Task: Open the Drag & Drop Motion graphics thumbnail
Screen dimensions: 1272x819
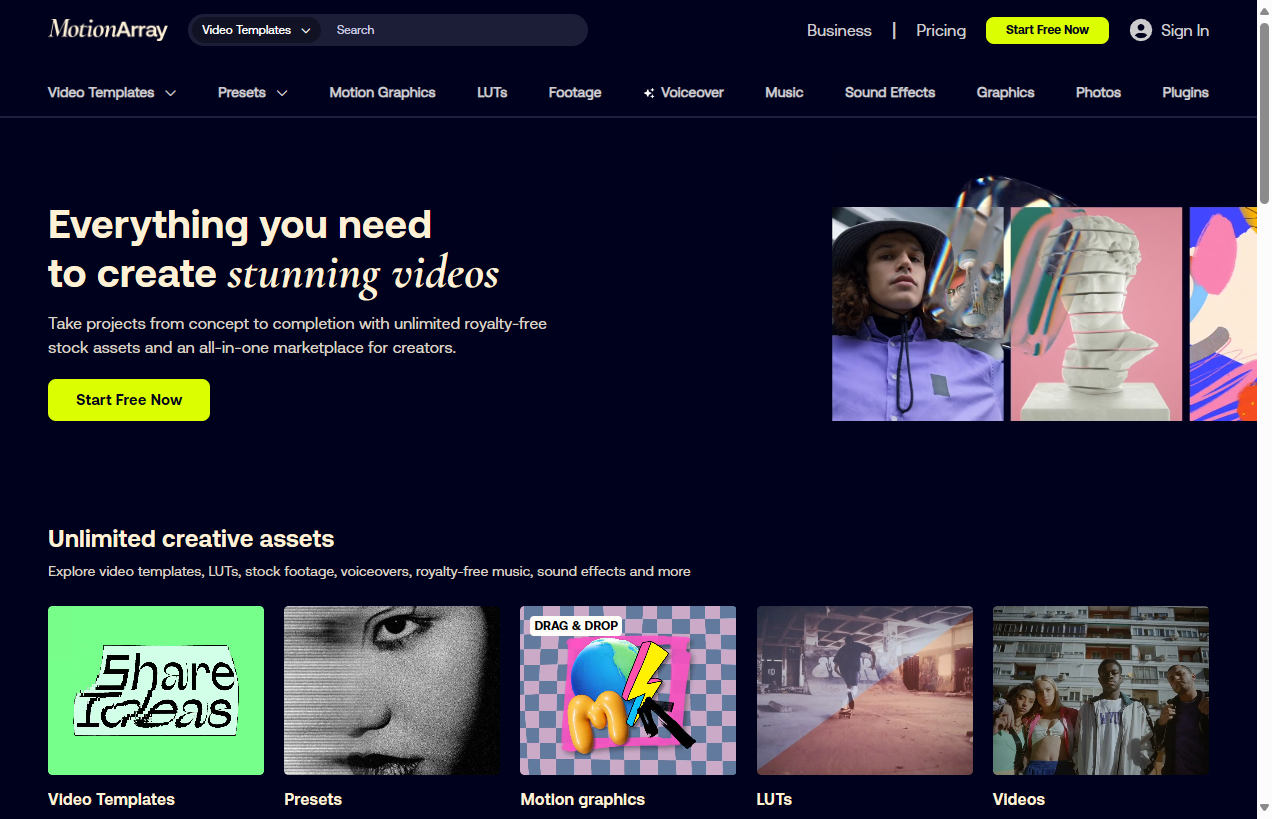Action: (x=628, y=690)
